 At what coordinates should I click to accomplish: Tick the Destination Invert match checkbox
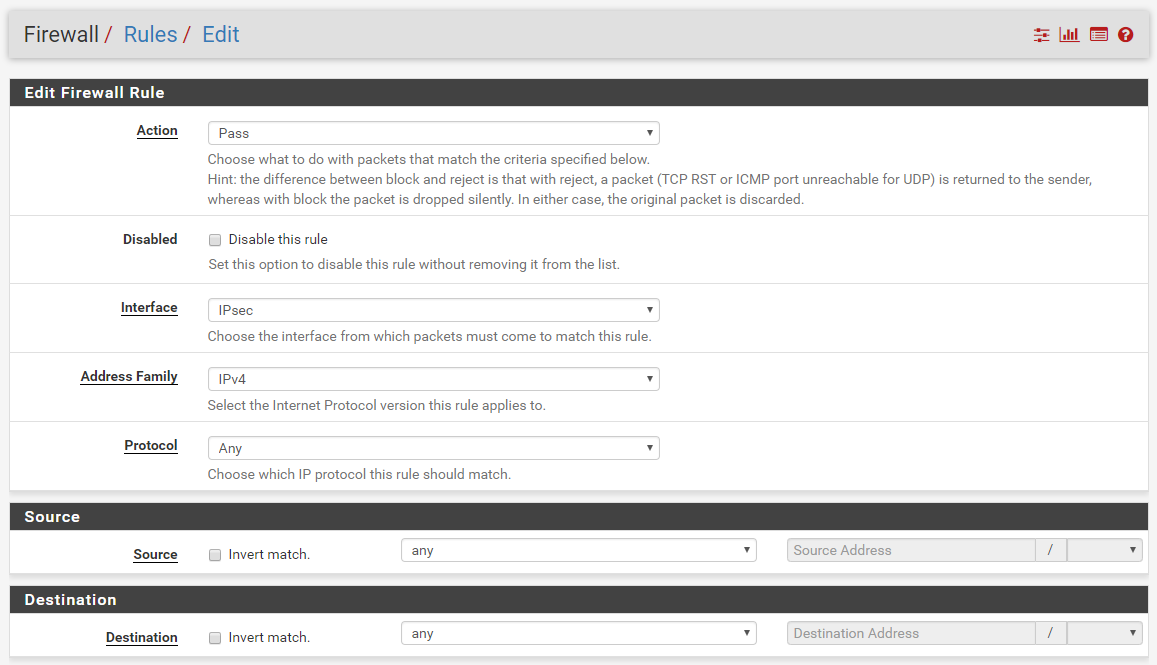pos(215,638)
